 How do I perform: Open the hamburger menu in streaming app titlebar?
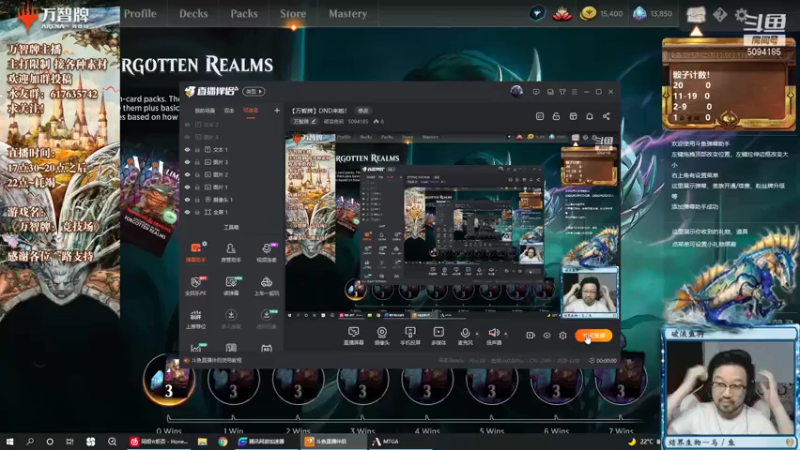(574, 92)
